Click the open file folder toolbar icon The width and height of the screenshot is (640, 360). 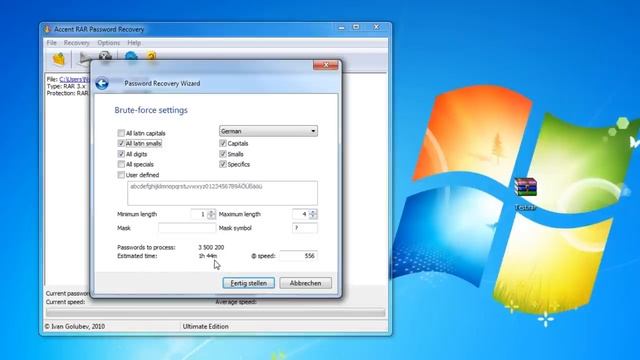point(59,59)
